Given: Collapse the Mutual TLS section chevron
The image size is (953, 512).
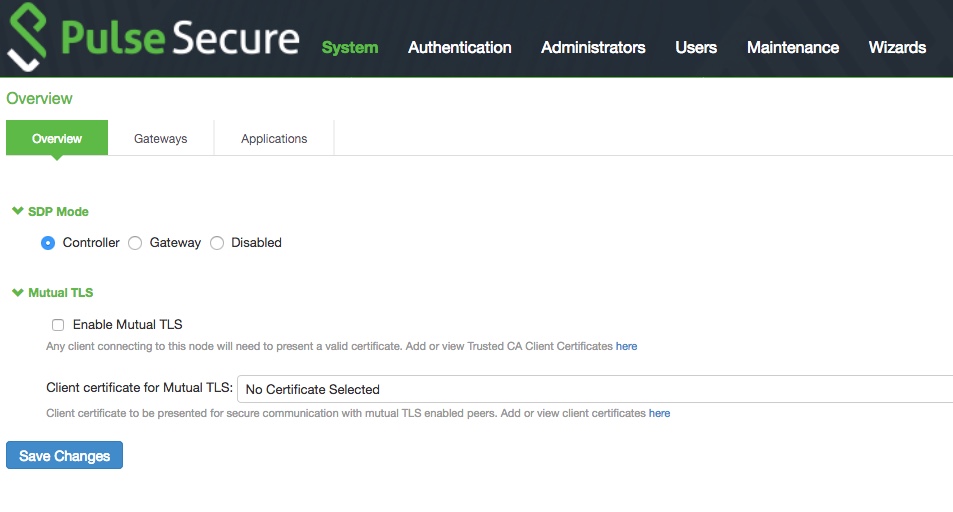Looking at the screenshot, I should pos(17,293).
